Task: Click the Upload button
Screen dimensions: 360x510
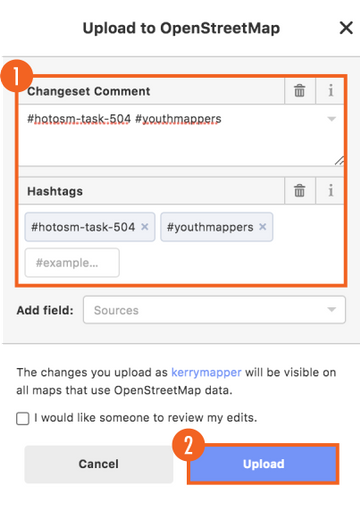Action: pyautogui.click(x=263, y=464)
